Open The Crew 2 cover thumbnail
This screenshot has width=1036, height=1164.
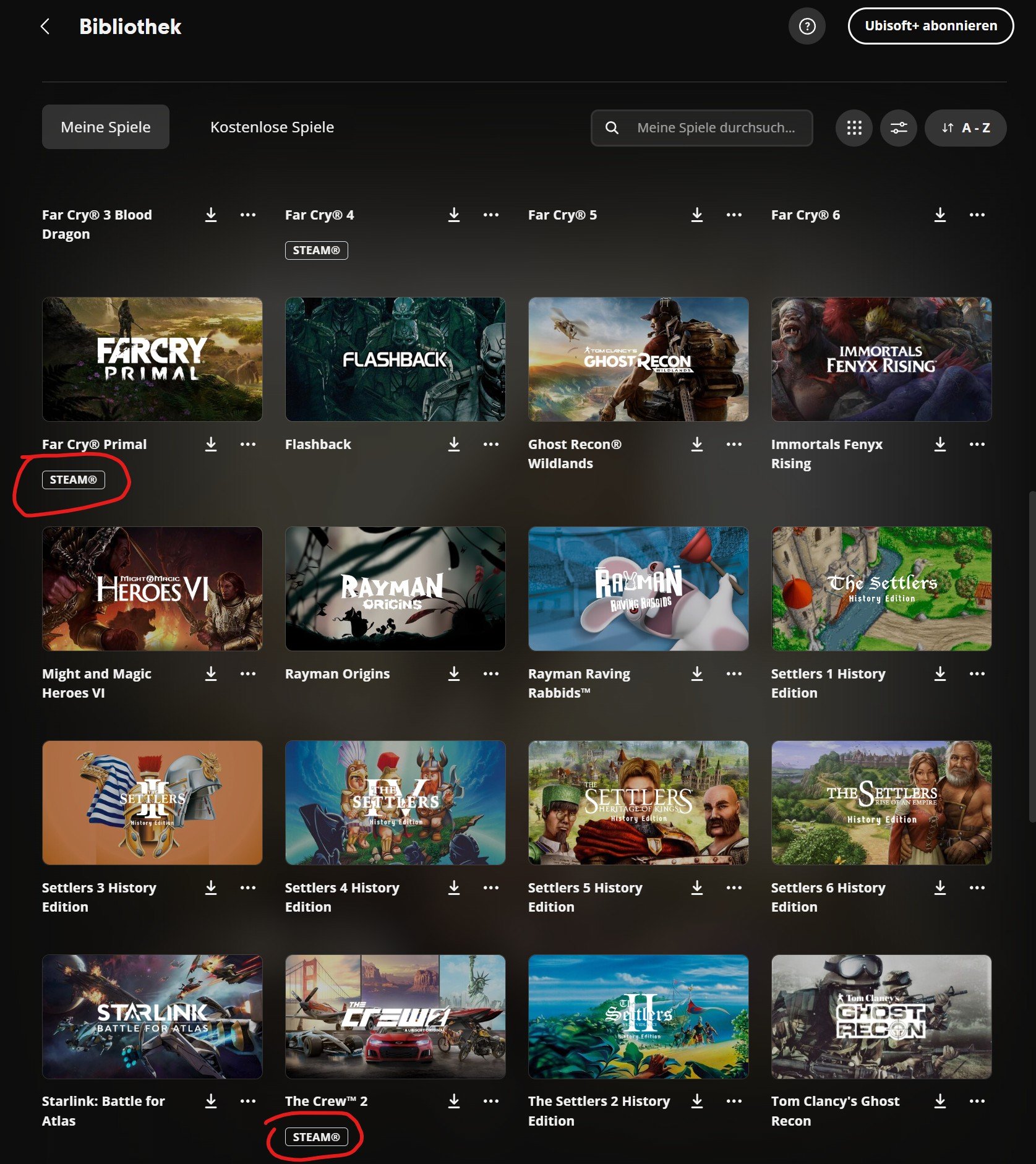(x=395, y=1017)
